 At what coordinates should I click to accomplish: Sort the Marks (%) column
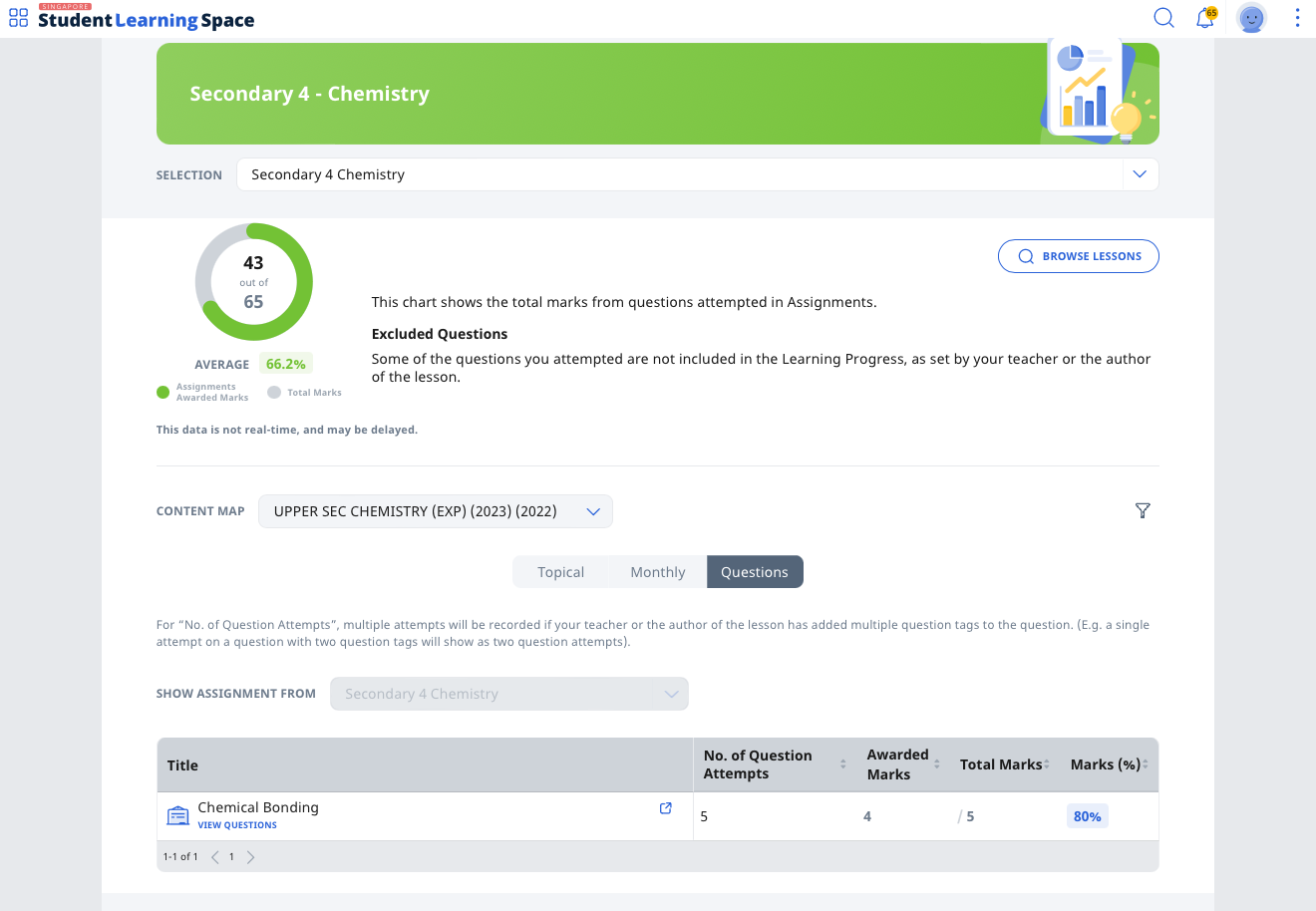point(1146,764)
